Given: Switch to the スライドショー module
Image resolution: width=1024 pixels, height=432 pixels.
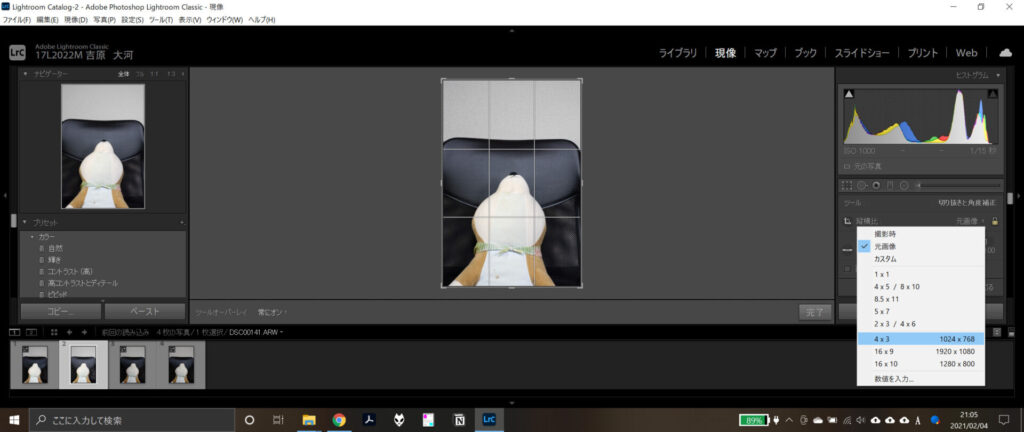Looking at the screenshot, I should pos(862,54).
